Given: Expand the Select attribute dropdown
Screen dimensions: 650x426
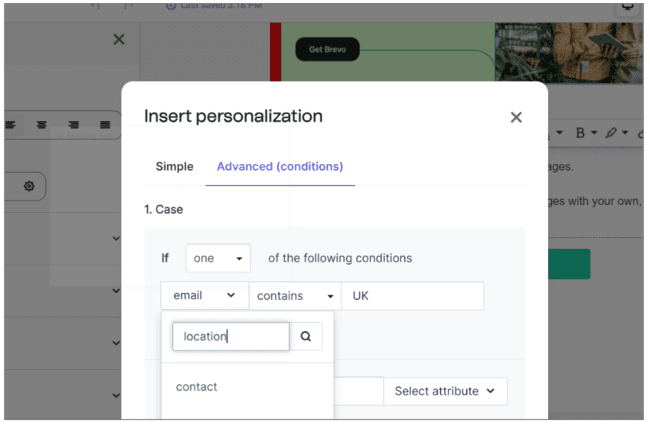Looking at the screenshot, I should coord(445,391).
